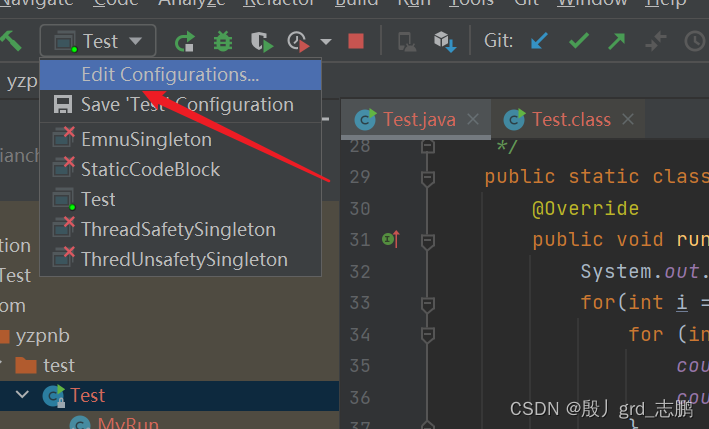Viewport: 709px width, 429px height.
Task: Choose ThreadSafetySingleton run configuration
Action: coord(180,230)
